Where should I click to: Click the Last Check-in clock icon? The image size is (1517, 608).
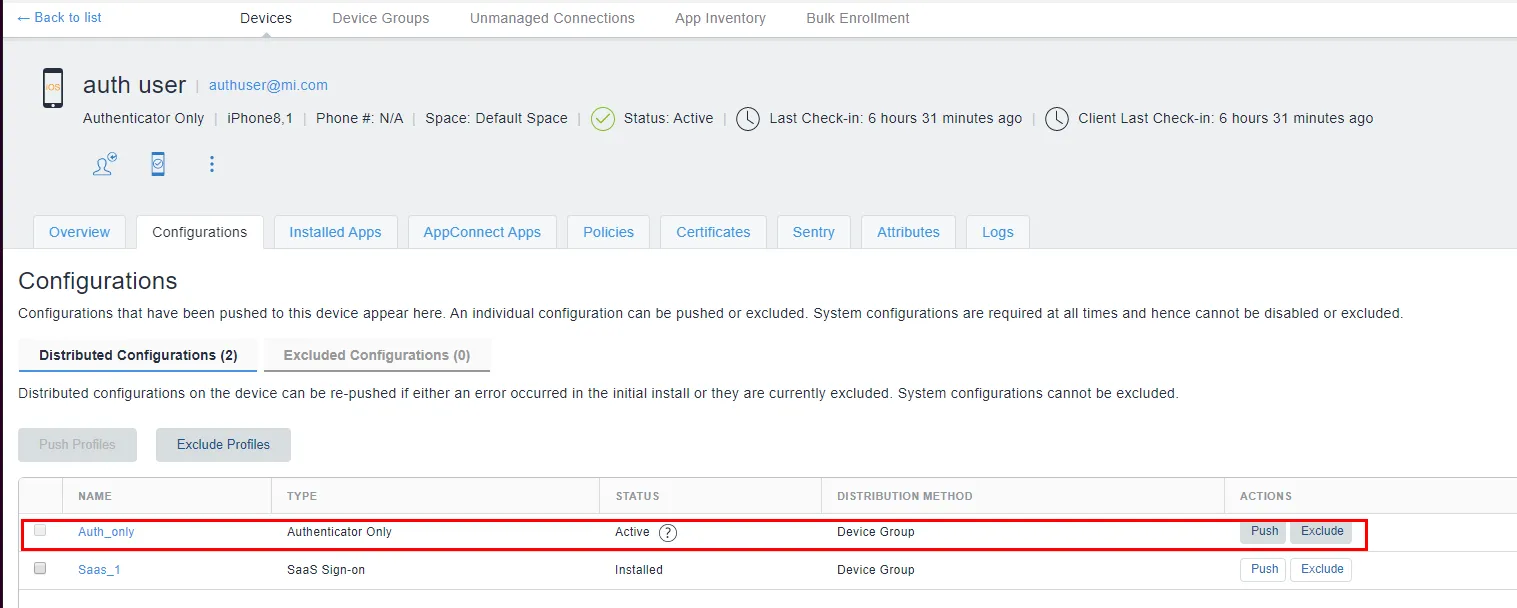pos(748,119)
